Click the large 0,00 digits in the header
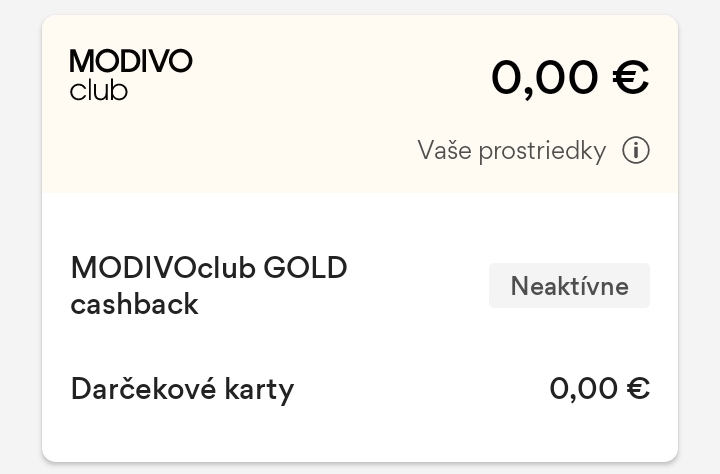The image size is (720, 474). pyautogui.click(x=545, y=77)
